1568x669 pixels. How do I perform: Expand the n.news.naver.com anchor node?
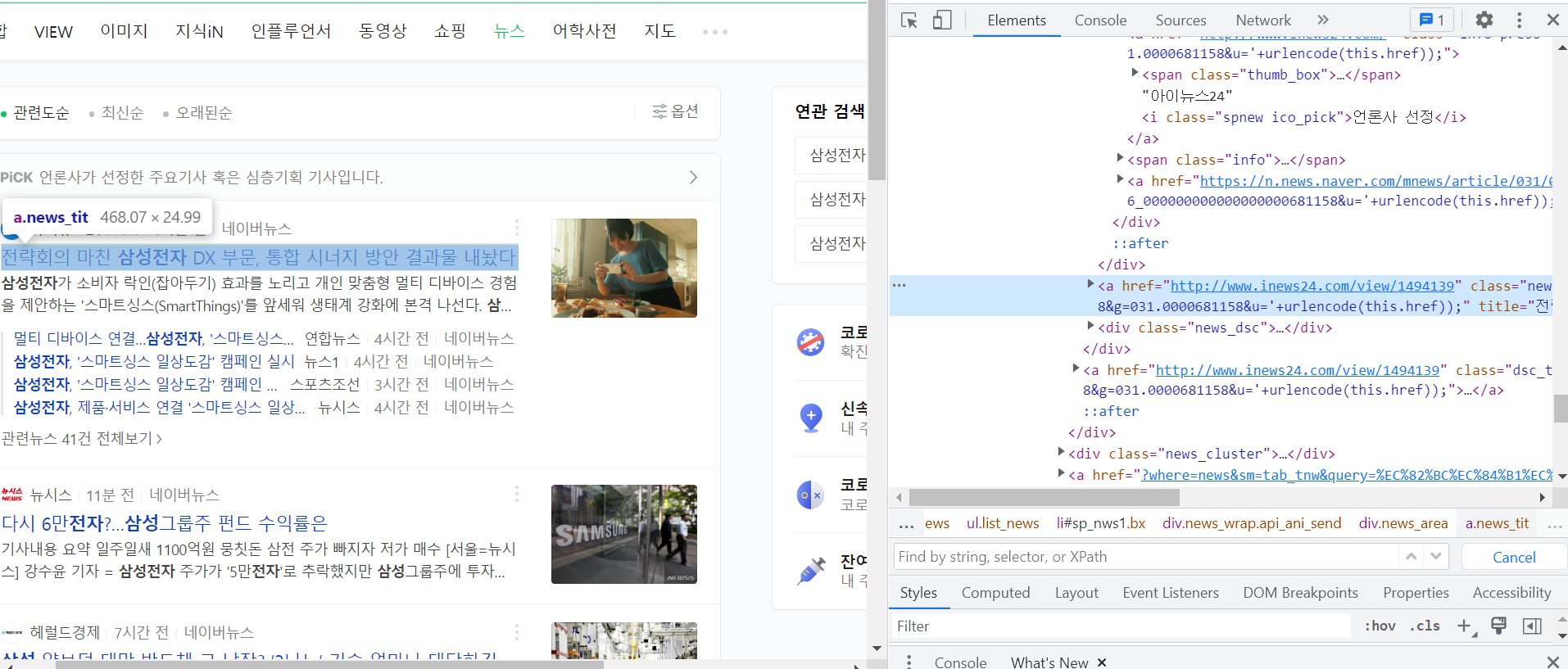point(1120,179)
